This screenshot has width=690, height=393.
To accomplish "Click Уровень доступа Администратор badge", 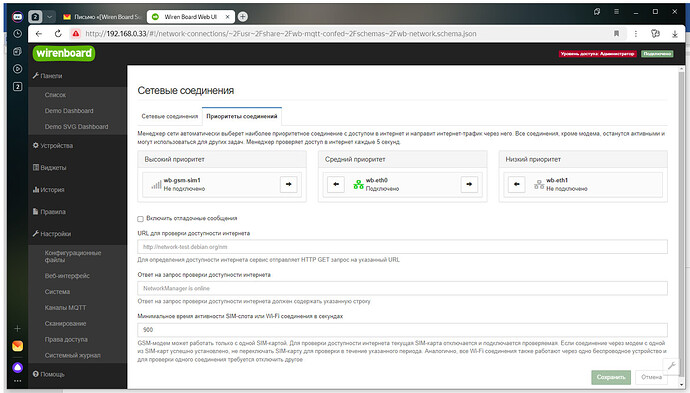I will [598, 54].
